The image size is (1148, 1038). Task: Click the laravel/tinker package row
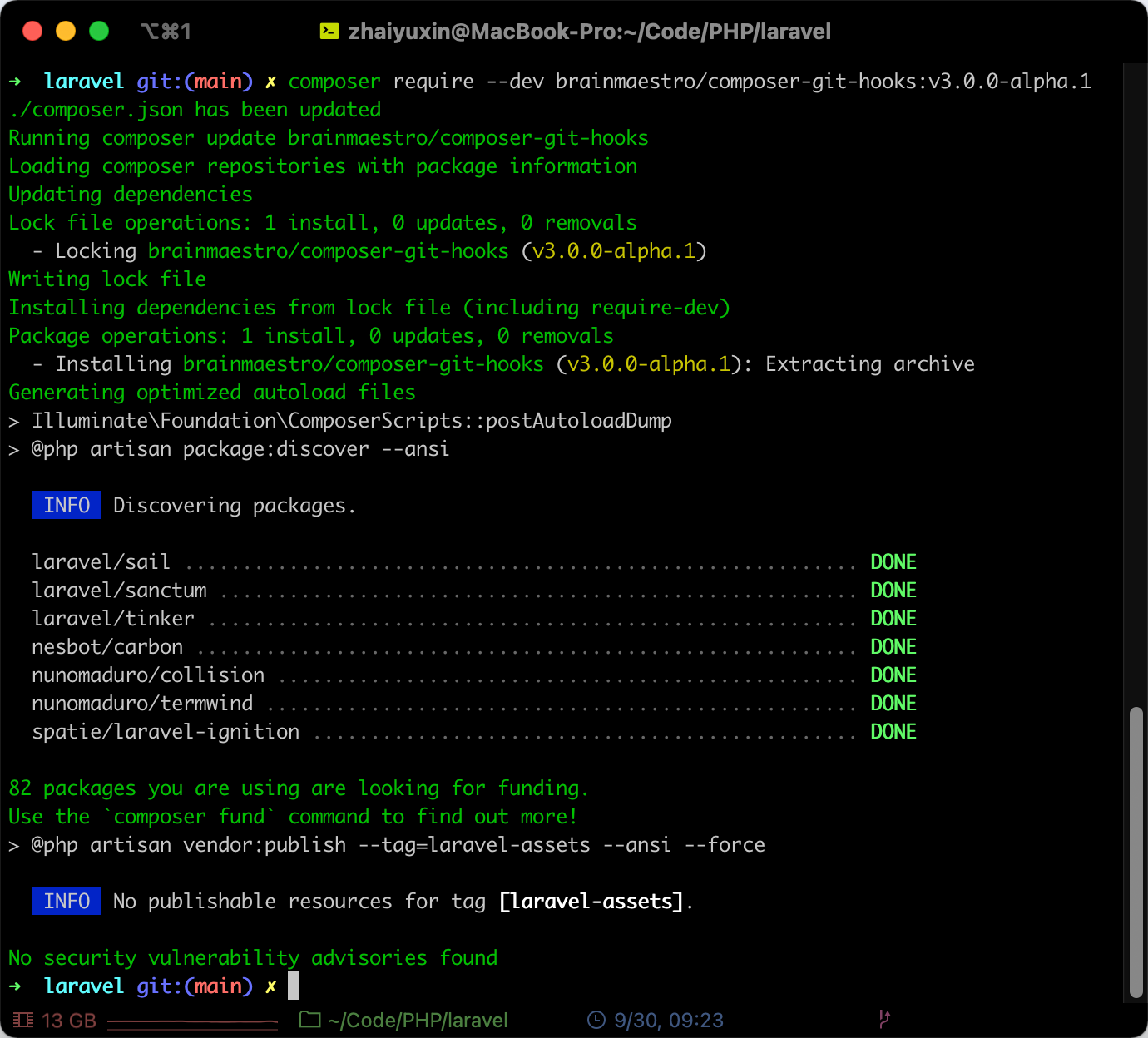pos(474,619)
